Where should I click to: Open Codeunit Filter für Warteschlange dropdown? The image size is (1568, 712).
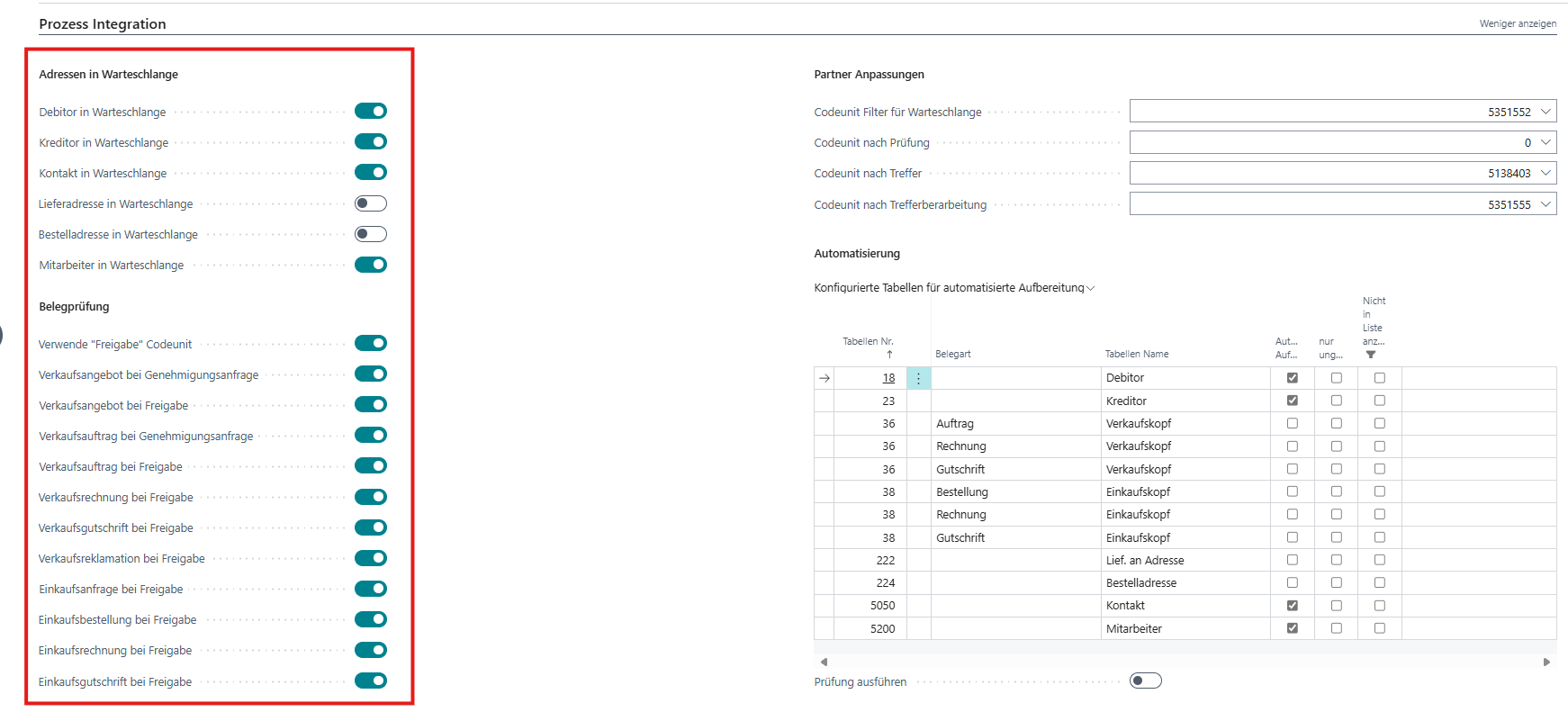click(x=1545, y=112)
